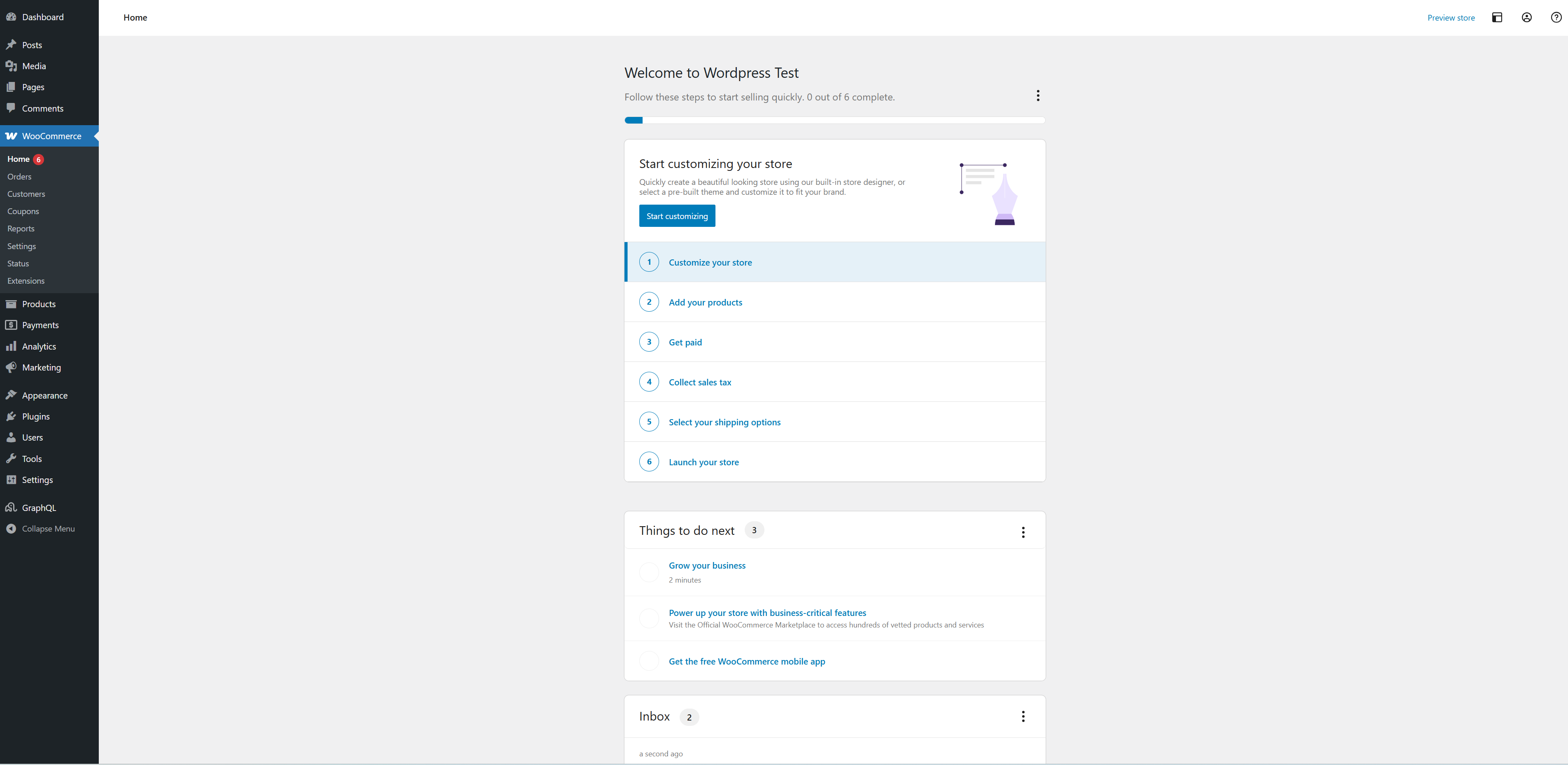Open the account profile icon in the header
Image resolution: width=1568 pixels, height=765 pixels.
point(1526,17)
